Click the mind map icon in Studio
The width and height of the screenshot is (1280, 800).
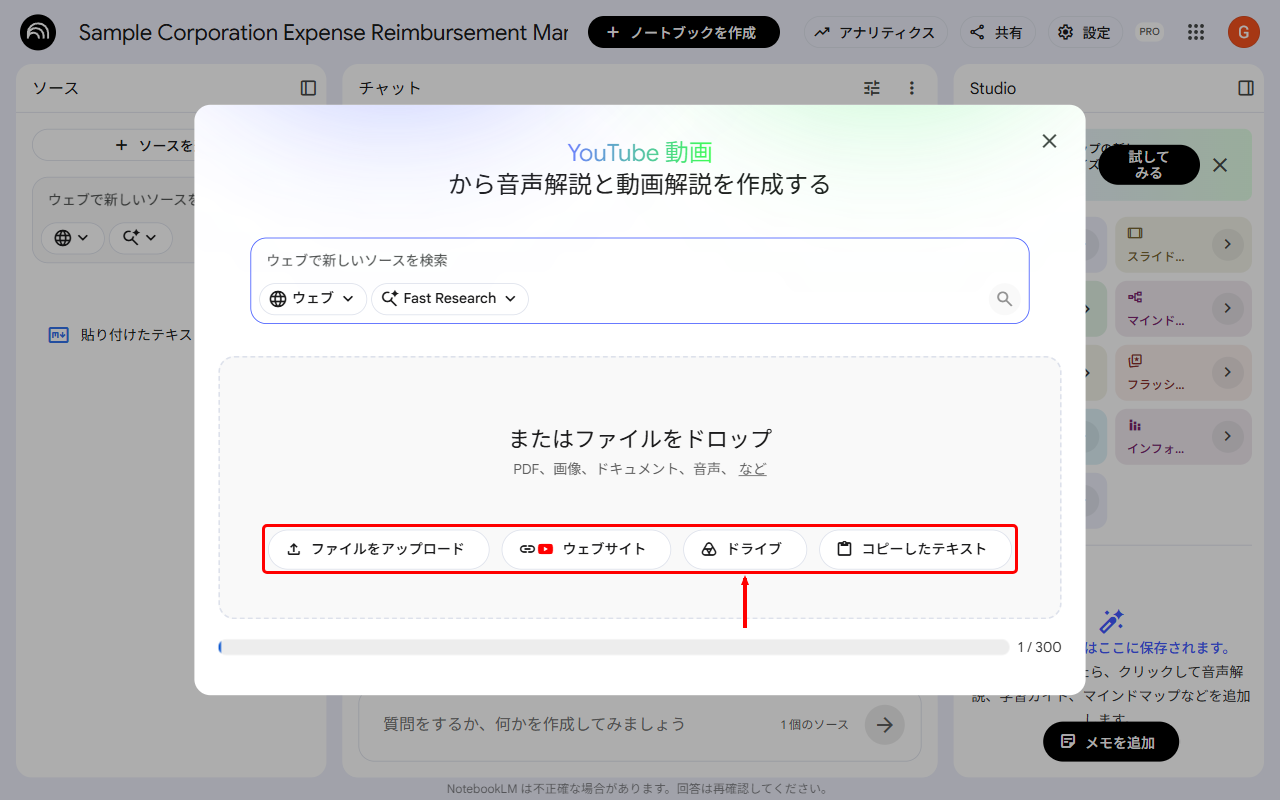(1135, 297)
